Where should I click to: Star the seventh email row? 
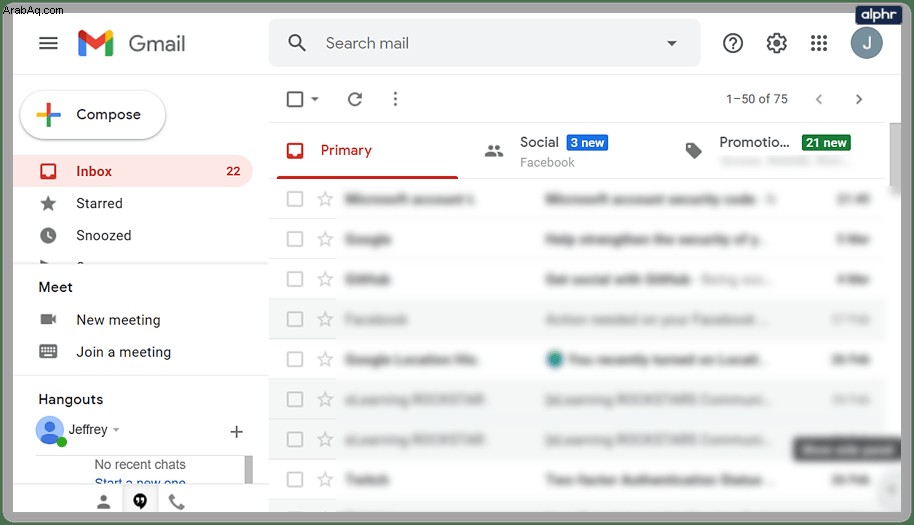[325, 439]
